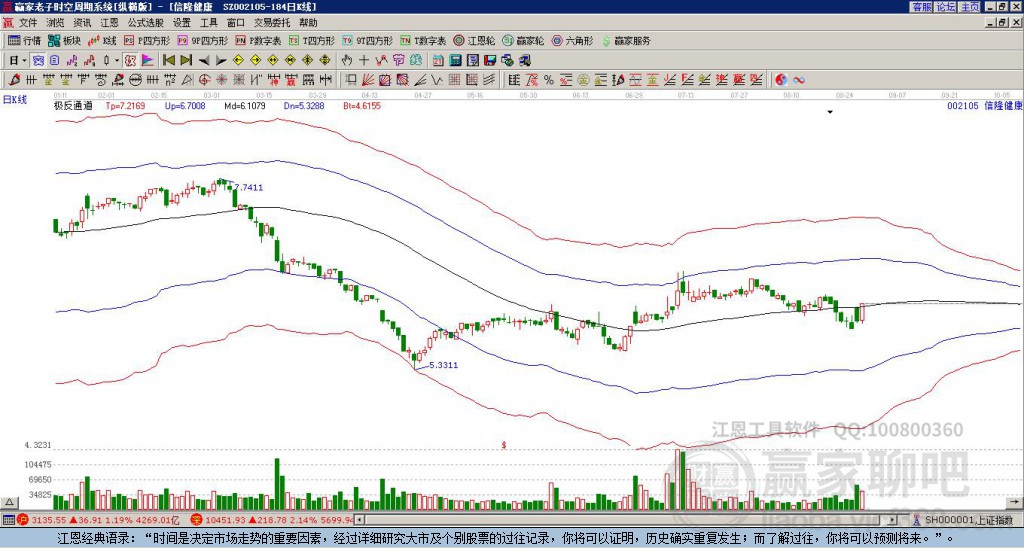
Task: Step chart right with black arrow
Action: (x=221, y=61)
